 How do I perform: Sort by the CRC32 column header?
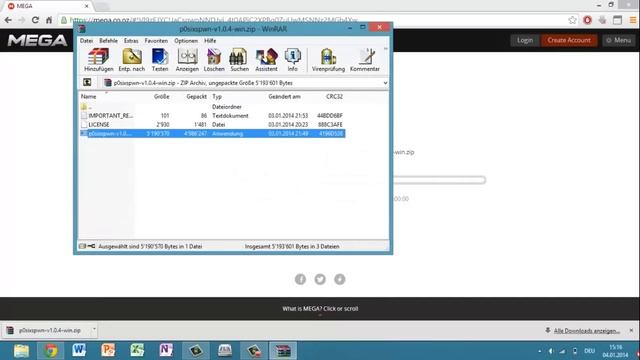click(x=334, y=97)
